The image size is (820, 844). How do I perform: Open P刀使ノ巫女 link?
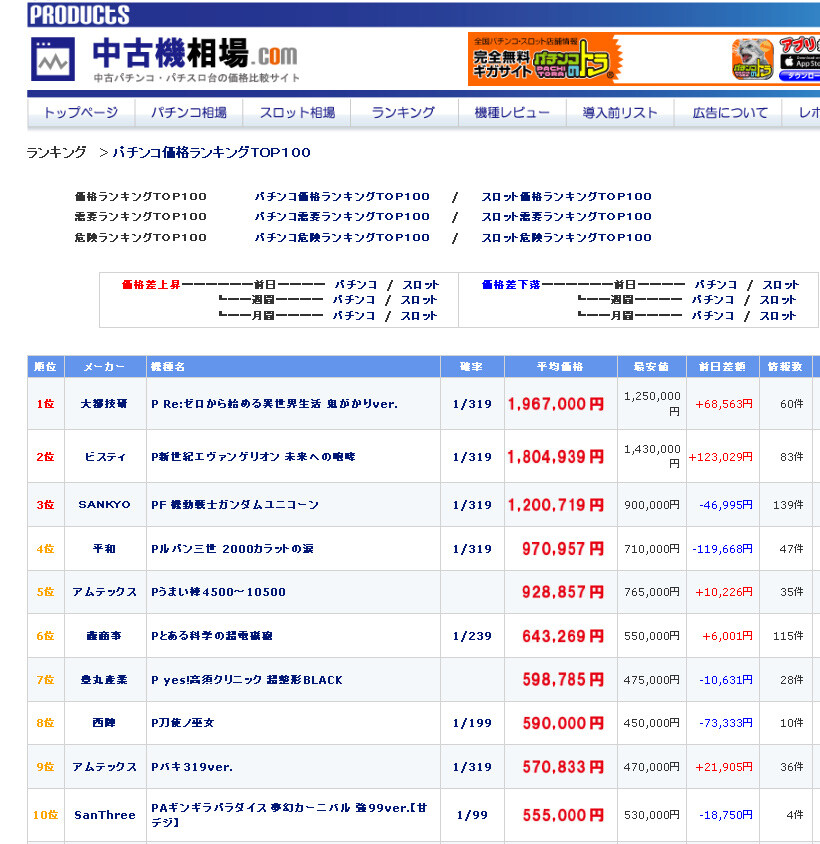point(183,723)
